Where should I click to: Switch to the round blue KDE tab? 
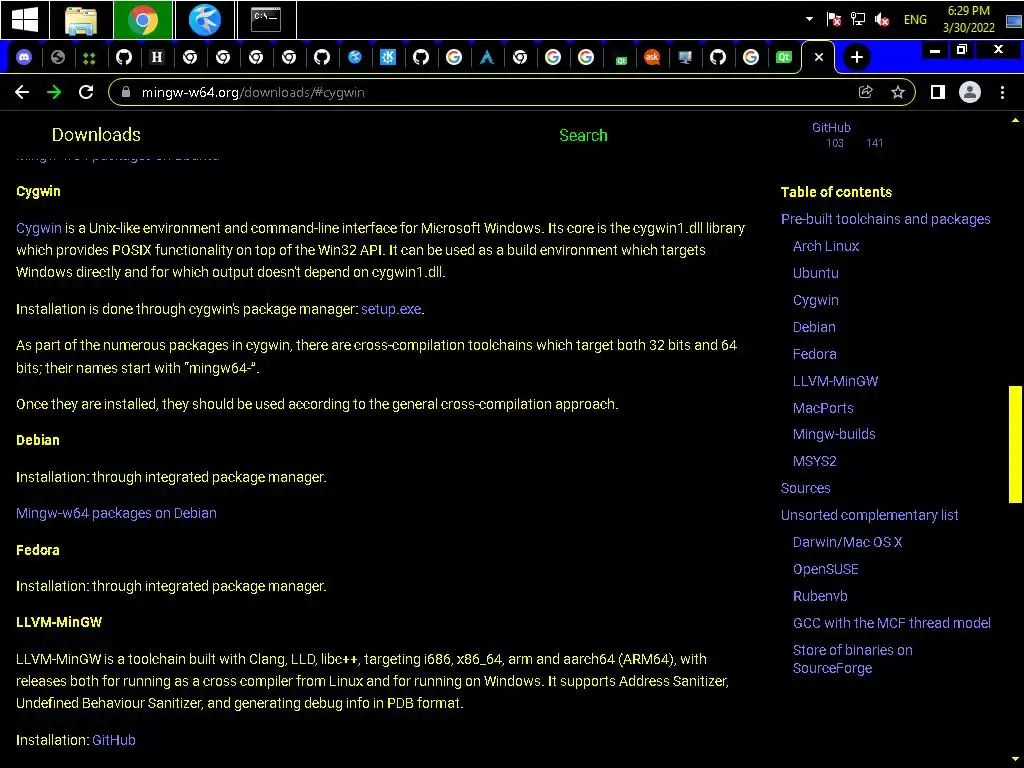[355, 57]
